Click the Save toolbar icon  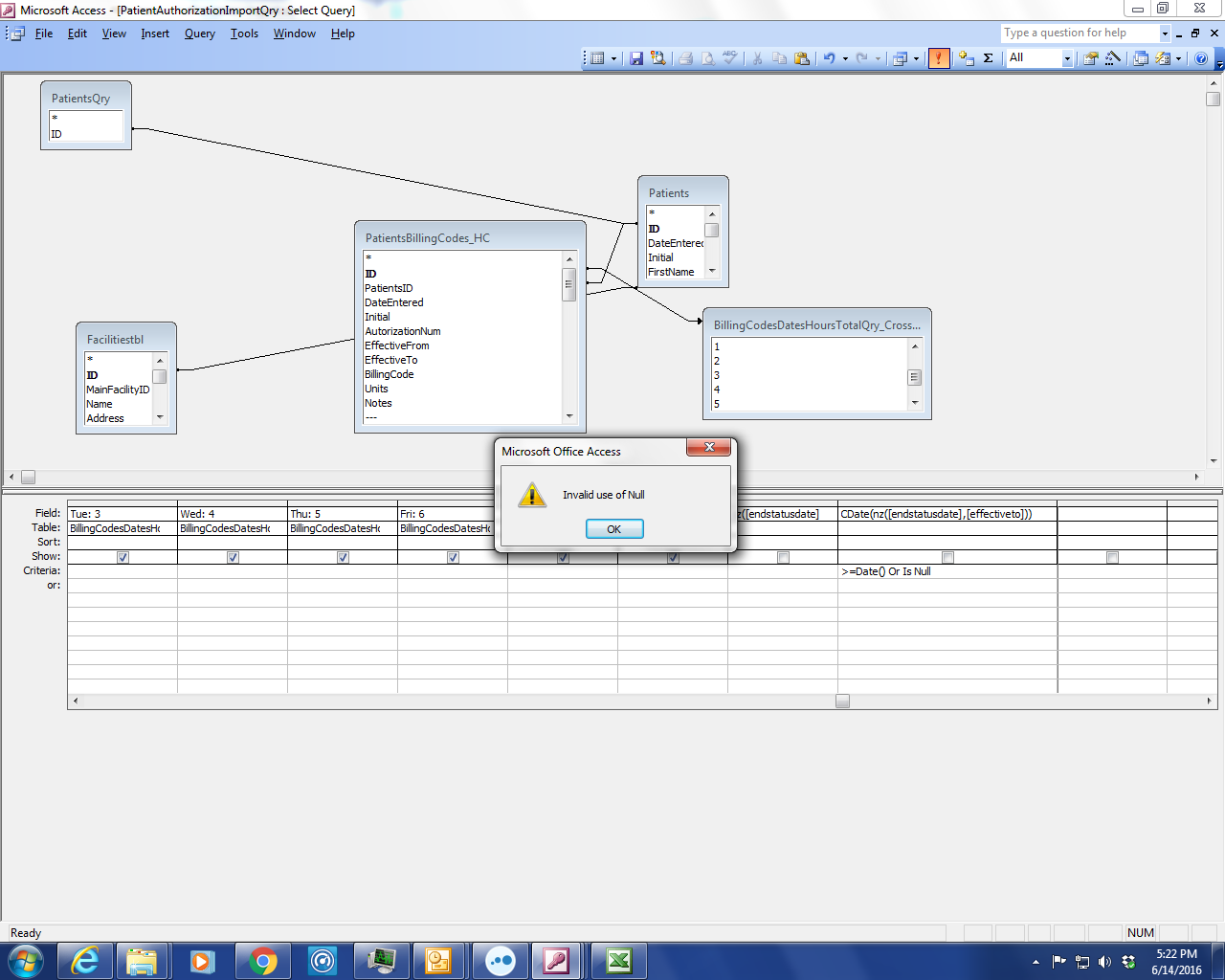point(636,58)
